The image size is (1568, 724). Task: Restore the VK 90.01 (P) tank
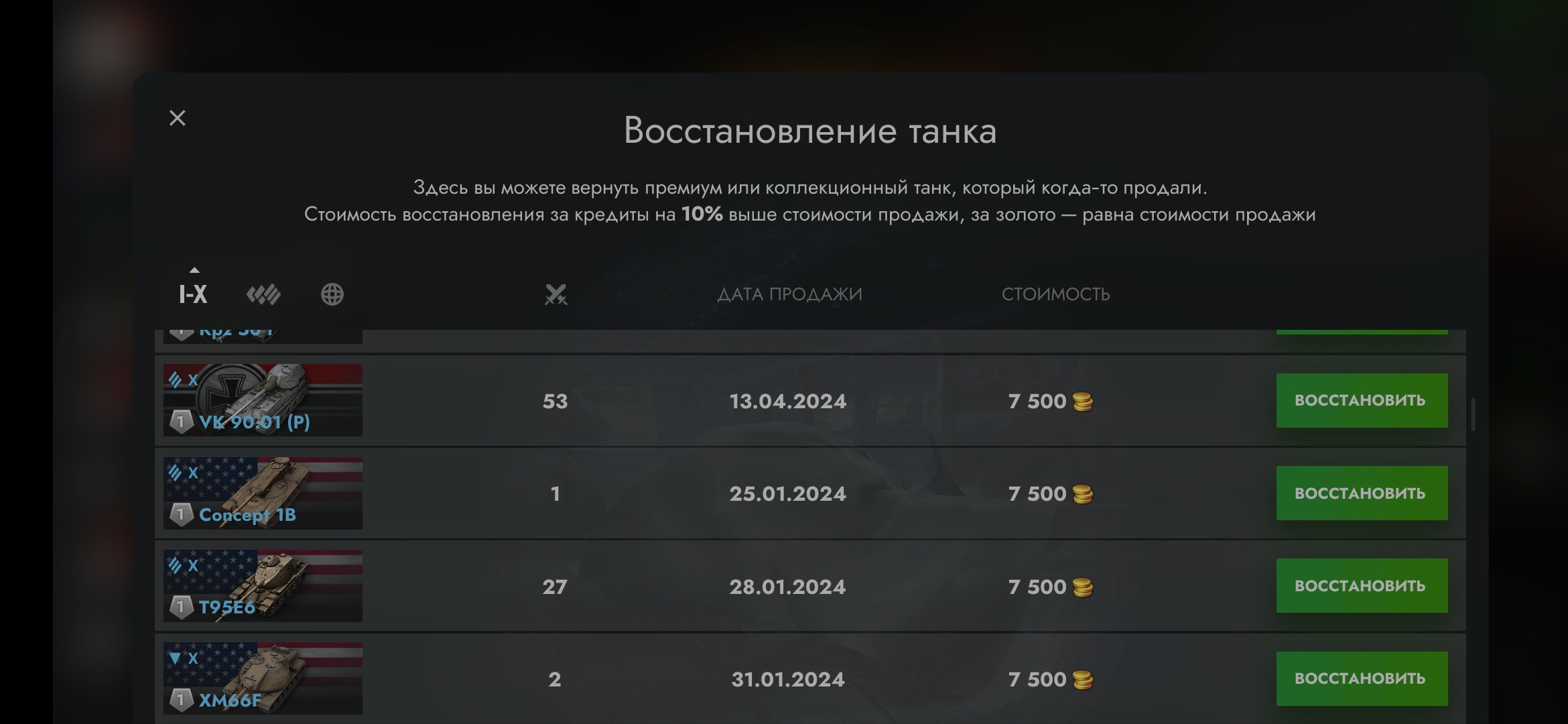pyautogui.click(x=1361, y=401)
